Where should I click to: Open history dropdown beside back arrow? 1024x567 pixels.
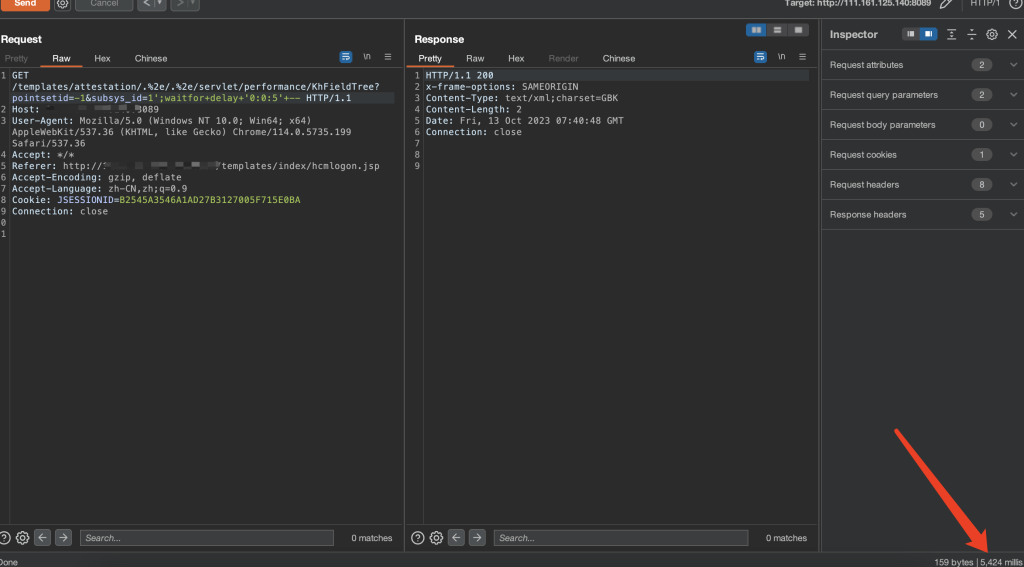(160, 4)
